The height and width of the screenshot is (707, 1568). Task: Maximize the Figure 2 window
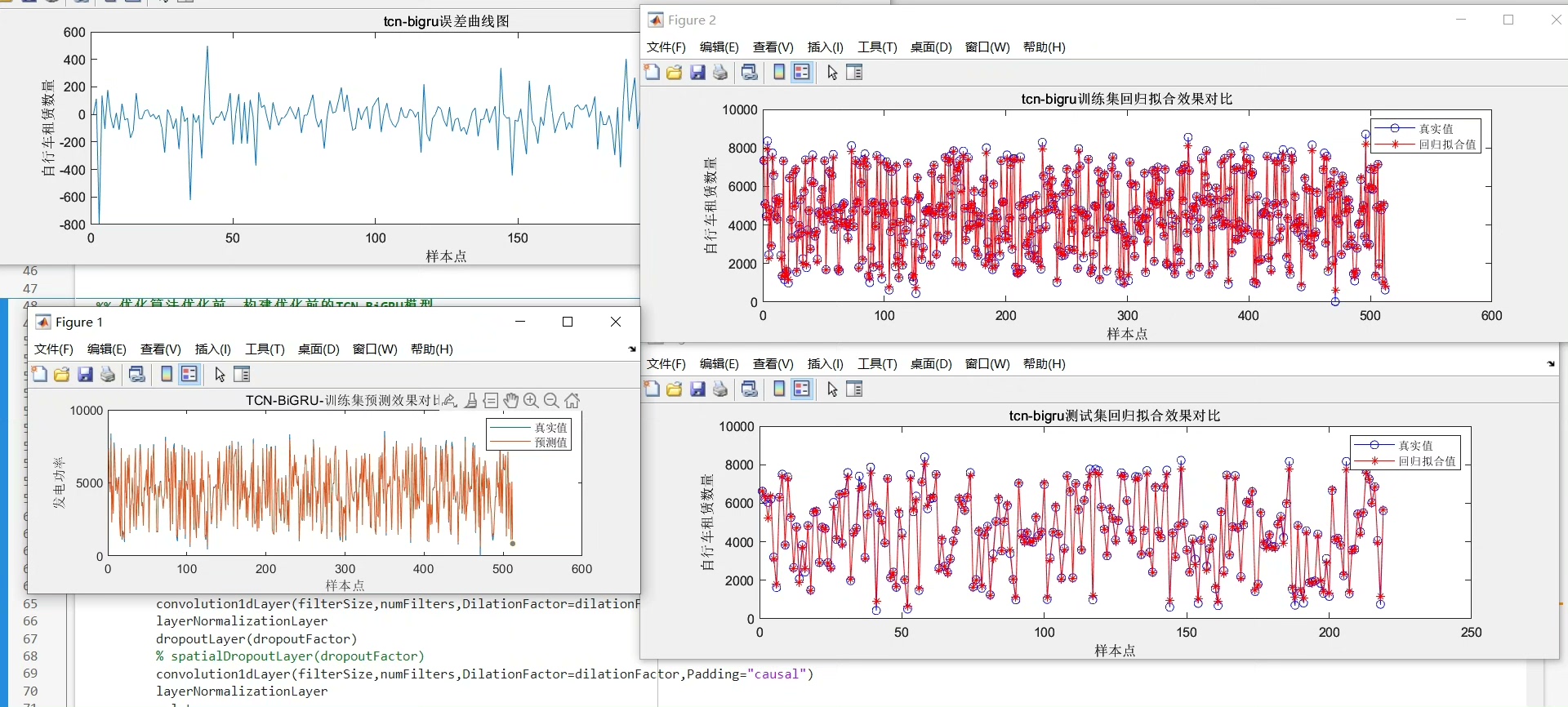pos(1508,20)
